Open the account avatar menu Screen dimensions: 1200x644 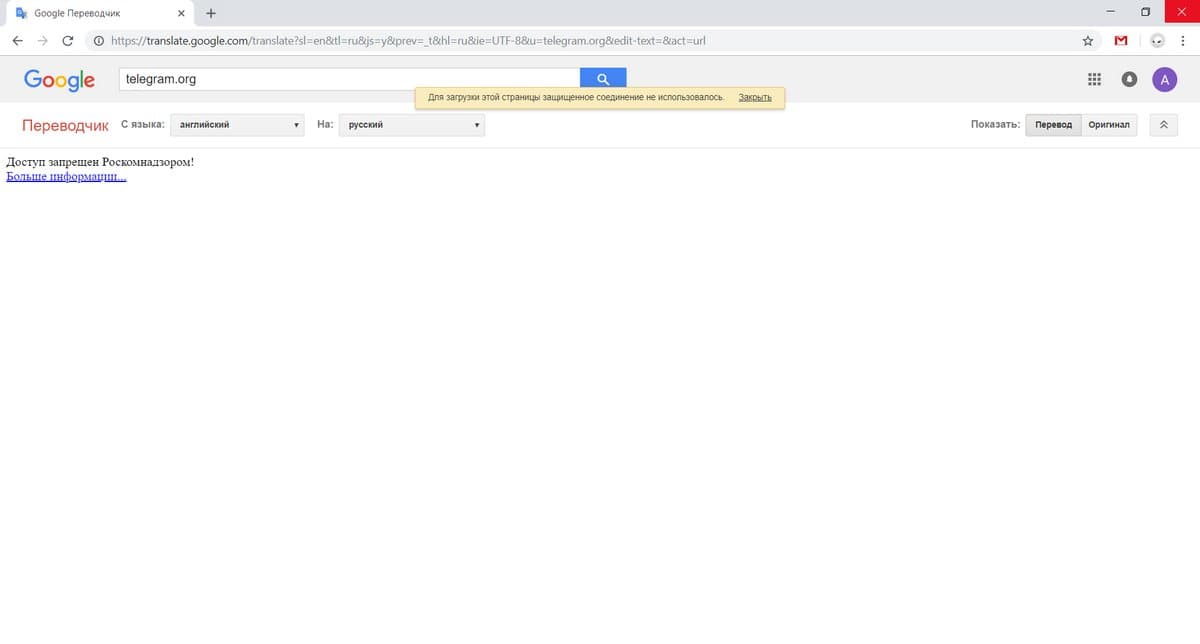click(1164, 79)
